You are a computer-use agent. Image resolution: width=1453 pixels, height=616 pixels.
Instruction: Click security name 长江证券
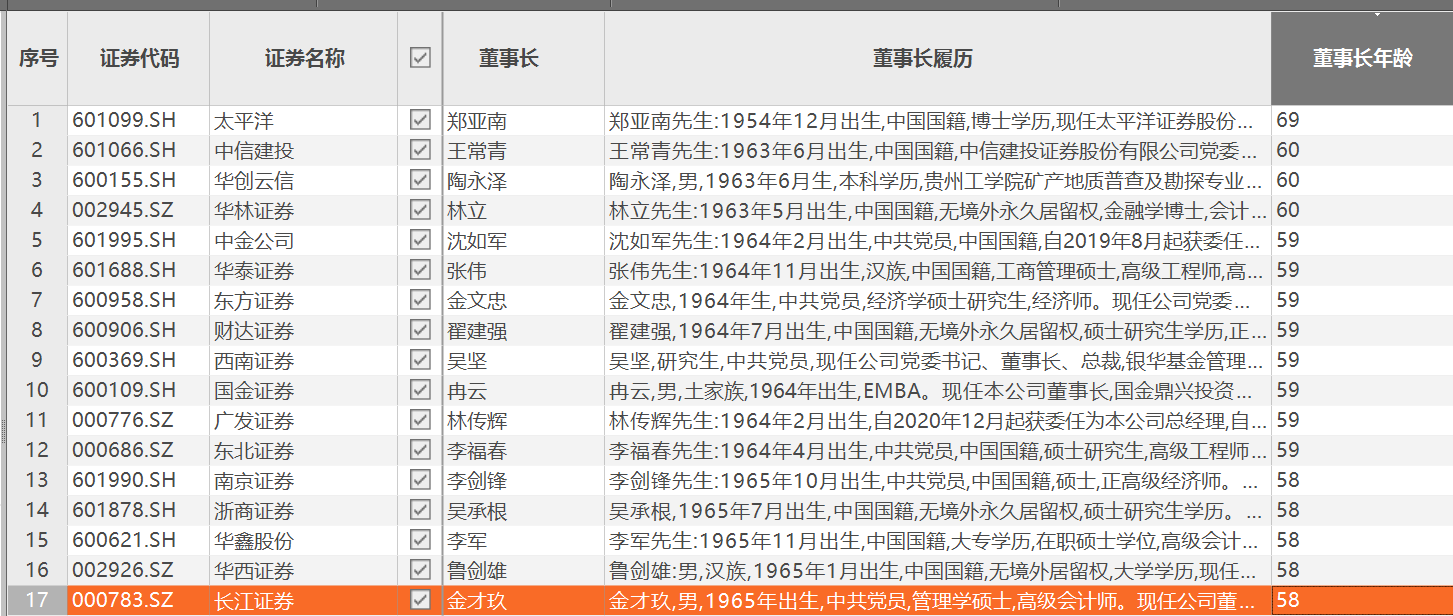point(254,601)
